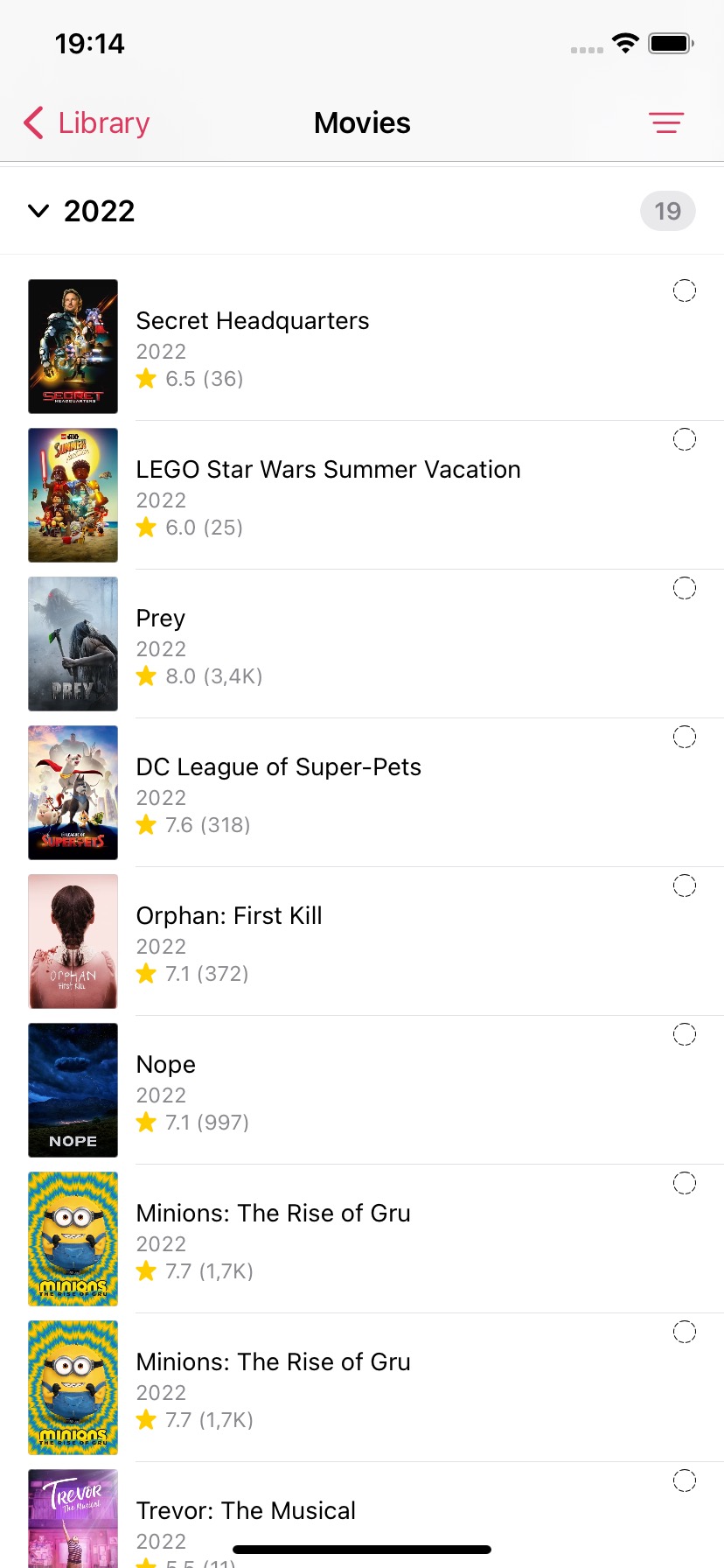Open the sort and filter menu icon
Viewport: 724px width, 1568px height.
pyautogui.click(x=666, y=123)
